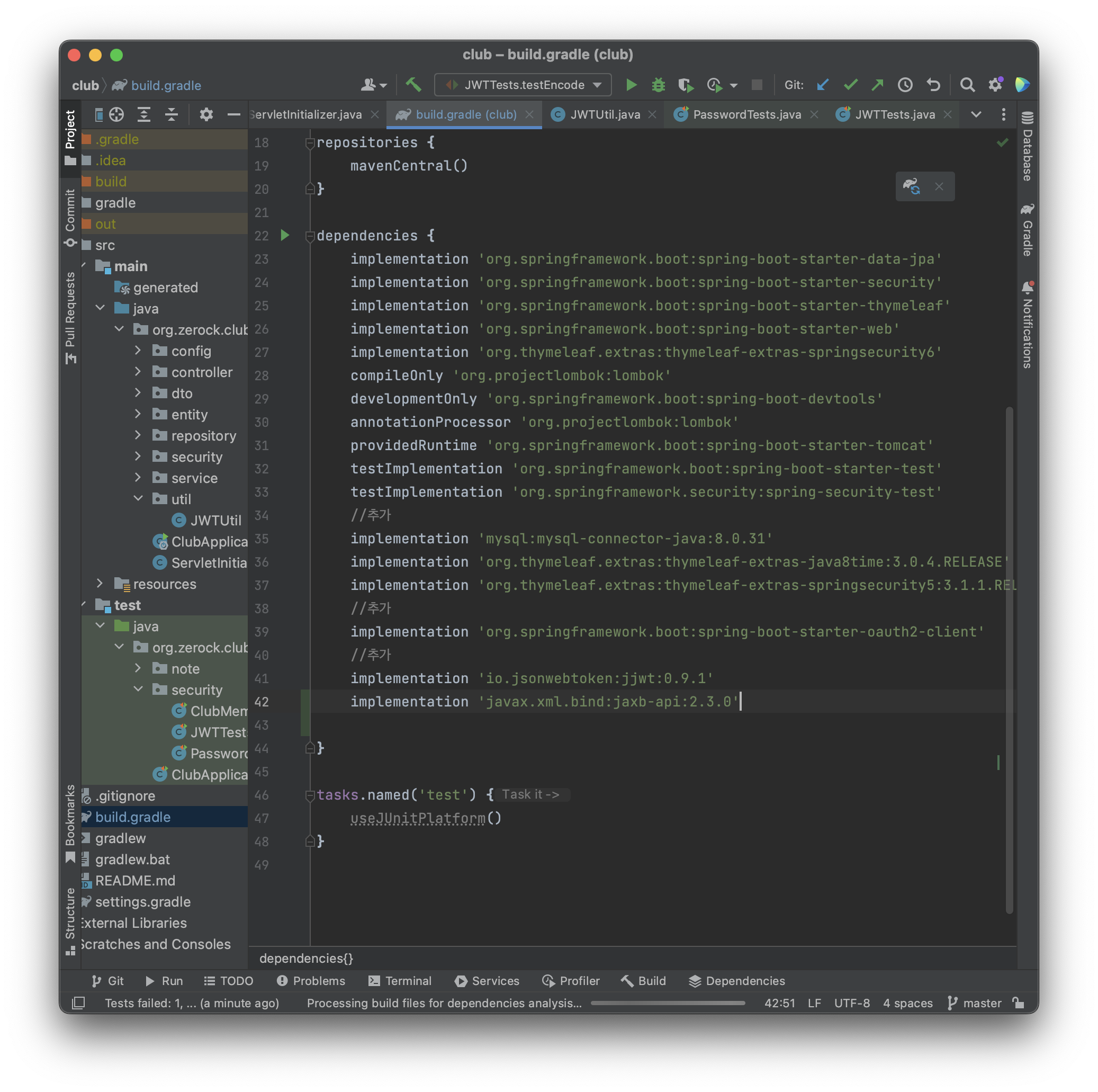1098x1092 pixels.
Task: Open the Profiler tool window button
Action: [571, 981]
